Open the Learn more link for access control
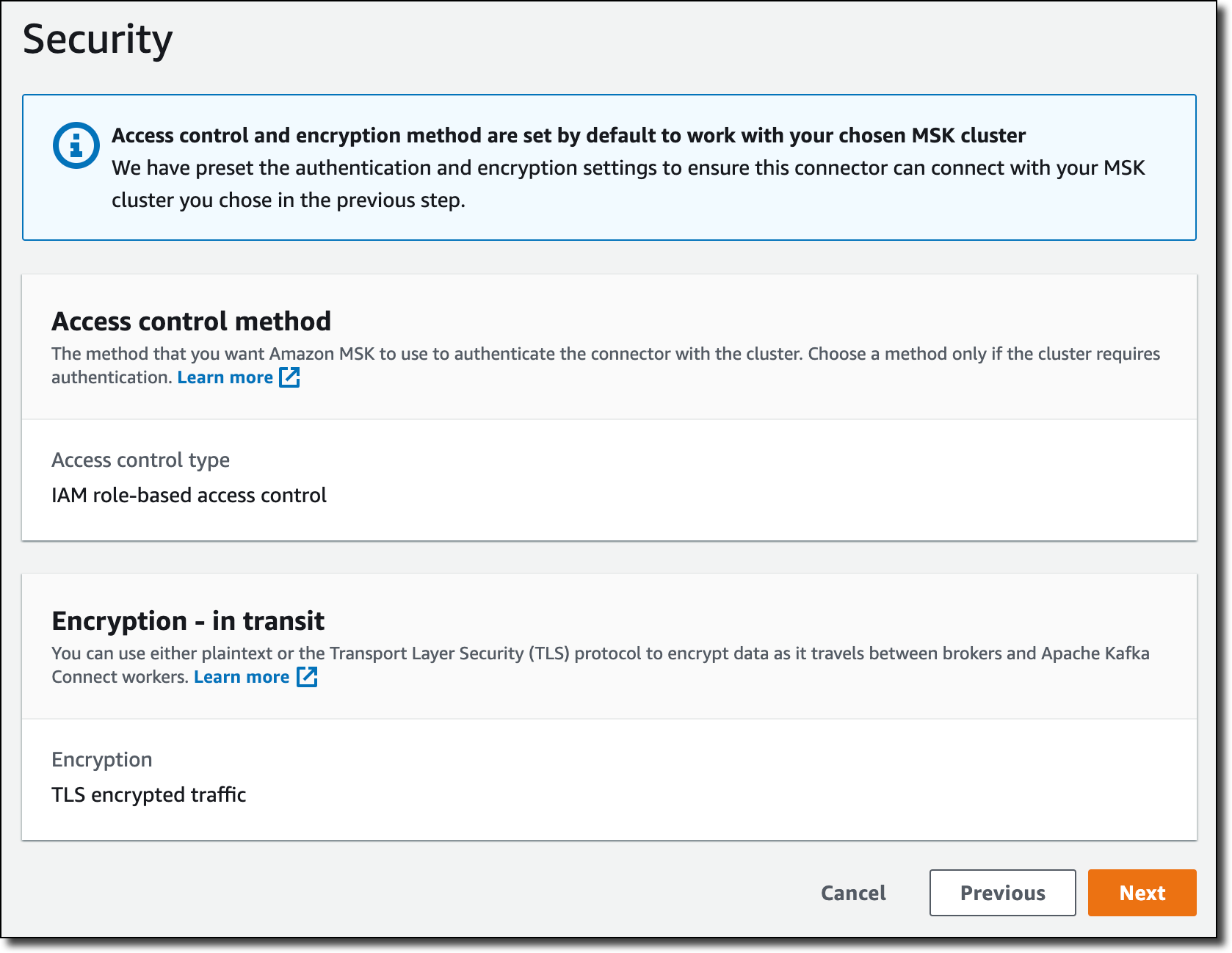Viewport: 1232px width, 953px height. [x=225, y=377]
